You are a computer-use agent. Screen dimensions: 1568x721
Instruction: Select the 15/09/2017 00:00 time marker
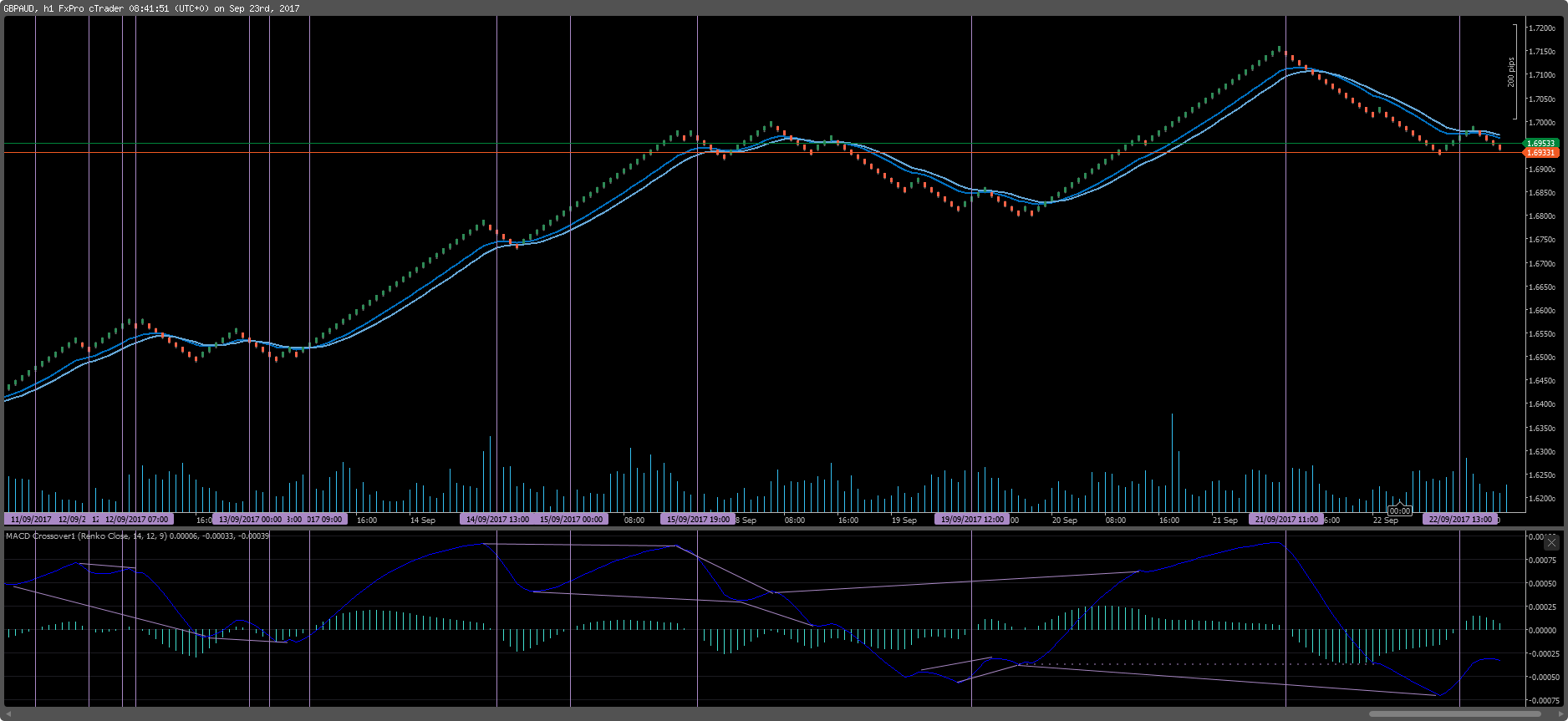click(x=571, y=520)
